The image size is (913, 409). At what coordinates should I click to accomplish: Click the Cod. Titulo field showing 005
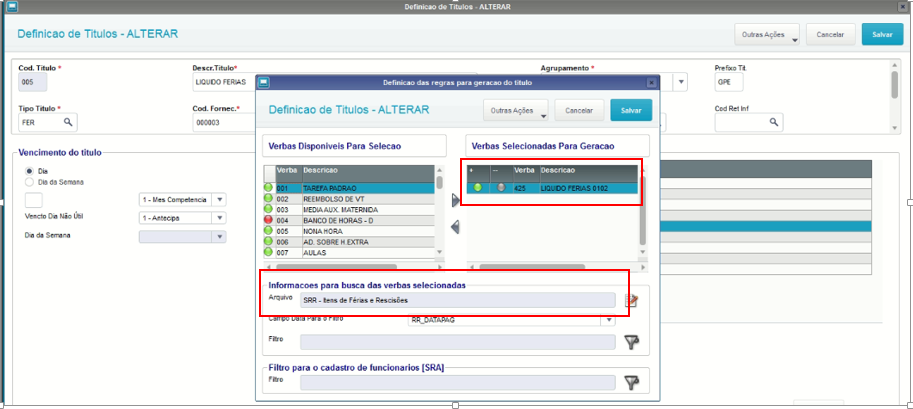point(33,82)
